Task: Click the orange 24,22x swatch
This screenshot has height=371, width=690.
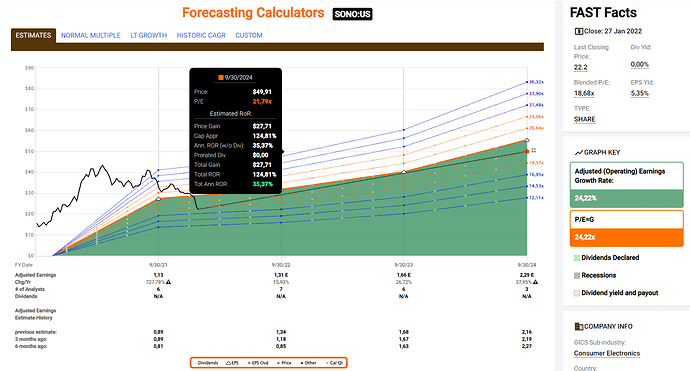Action: [x=627, y=237]
